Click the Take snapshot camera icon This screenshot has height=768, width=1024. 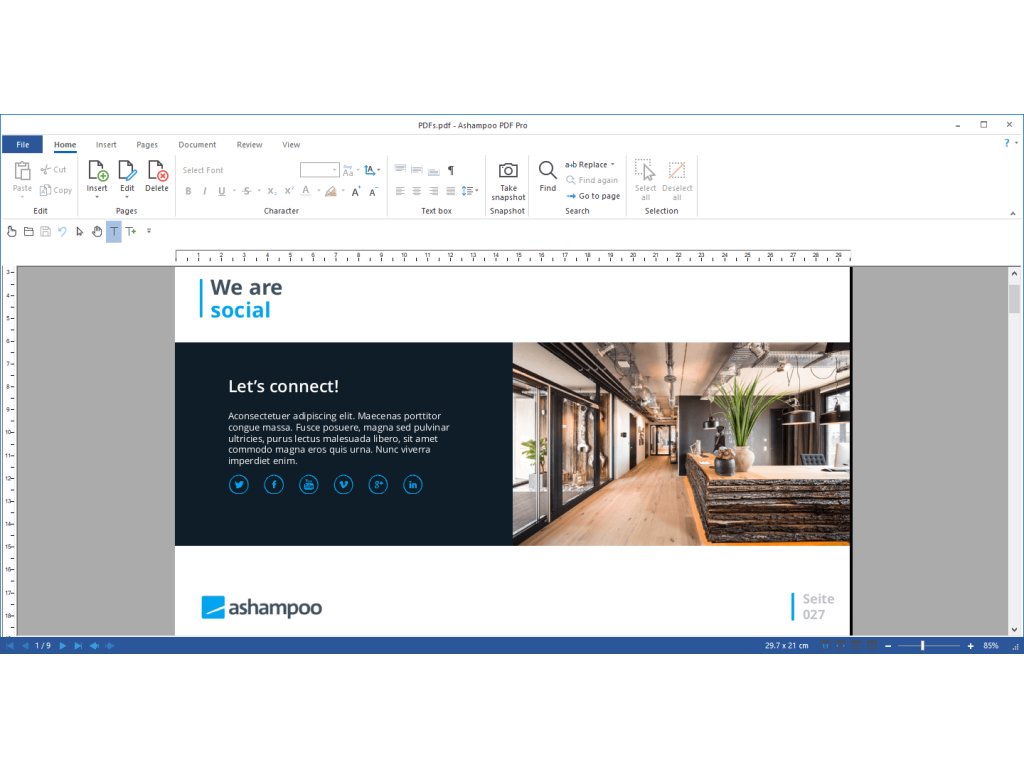[x=508, y=170]
